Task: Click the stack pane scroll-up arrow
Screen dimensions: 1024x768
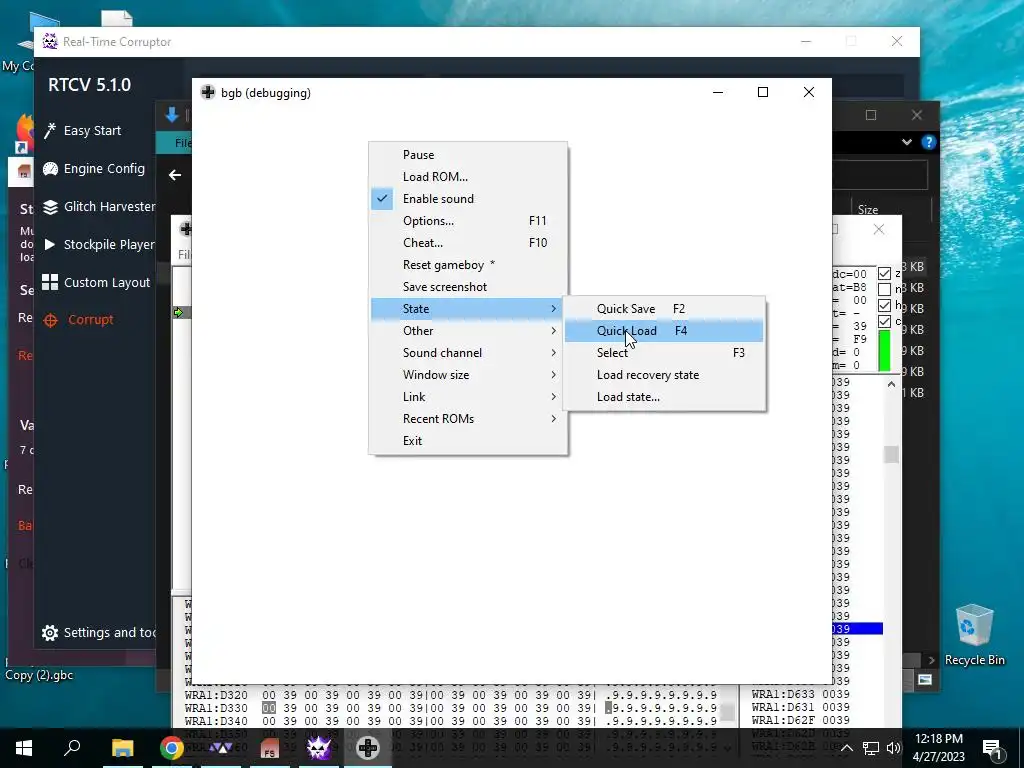Action: pos(891,385)
